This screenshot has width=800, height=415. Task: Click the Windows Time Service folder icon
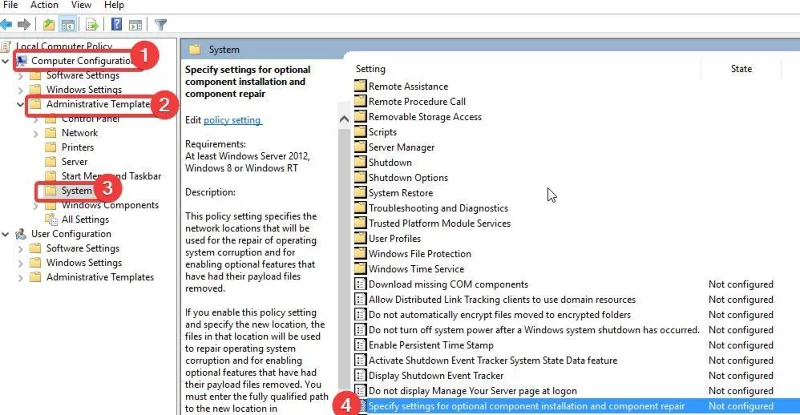coord(360,268)
